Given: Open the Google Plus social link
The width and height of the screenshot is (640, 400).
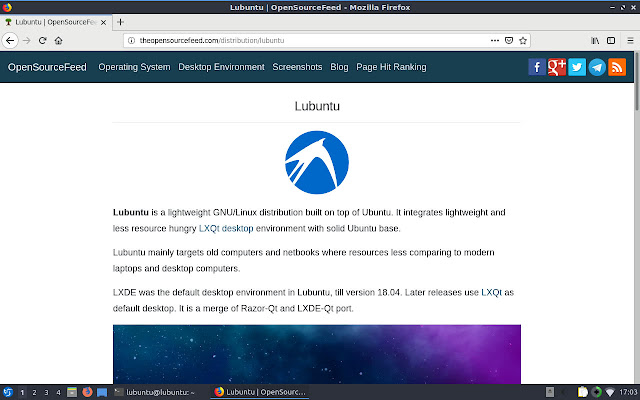Looking at the screenshot, I should point(557,67).
